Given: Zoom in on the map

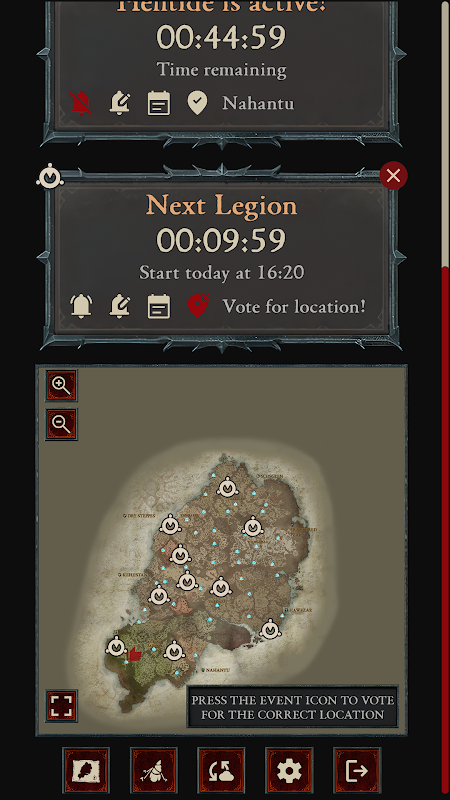Looking at the screenshot, I should click(61, 386).
